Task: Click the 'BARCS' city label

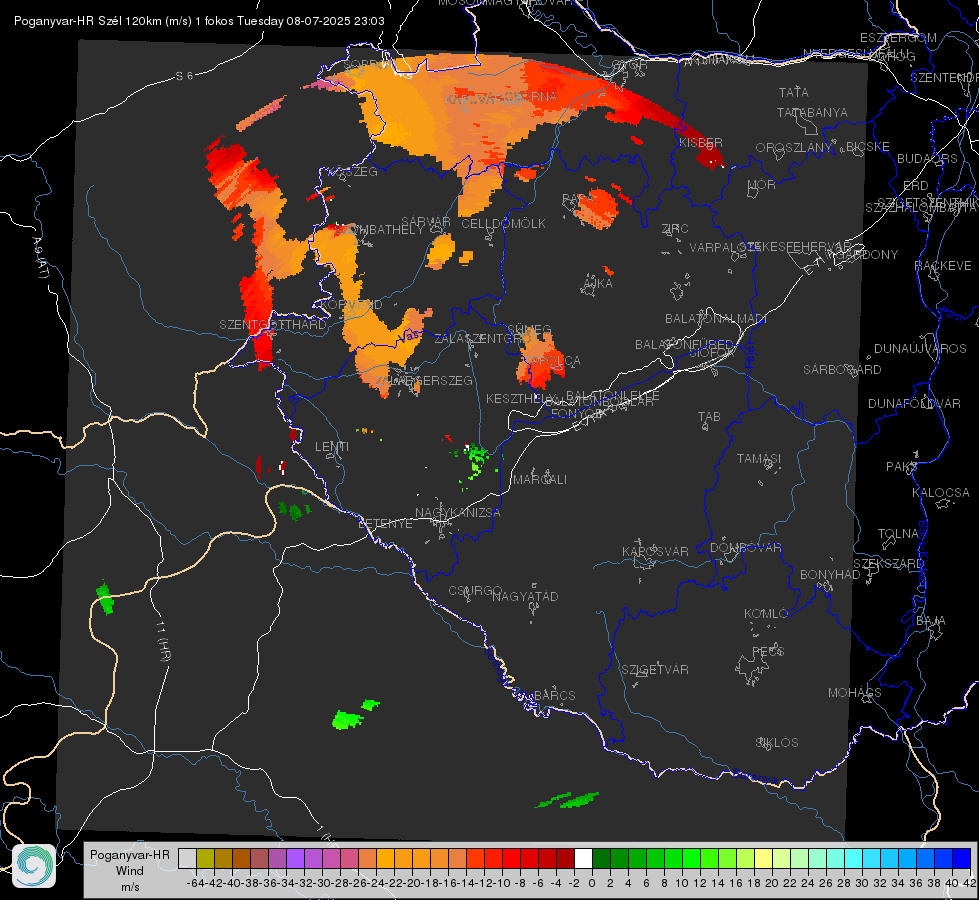Action: tap(554, 695)
